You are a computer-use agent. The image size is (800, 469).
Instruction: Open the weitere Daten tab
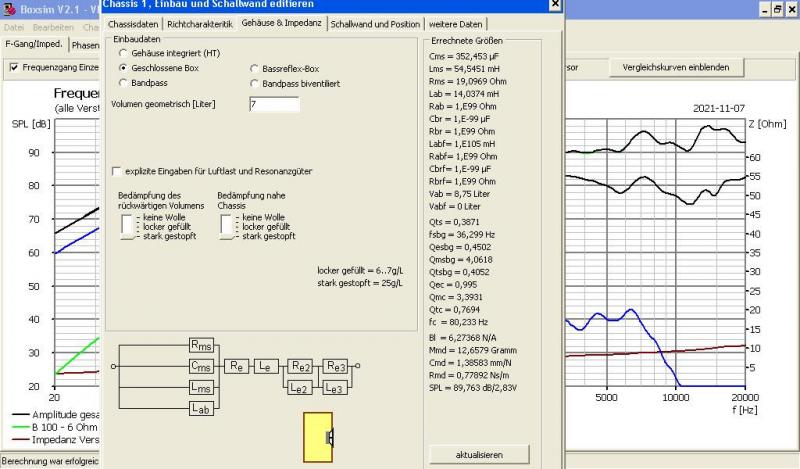456,23
